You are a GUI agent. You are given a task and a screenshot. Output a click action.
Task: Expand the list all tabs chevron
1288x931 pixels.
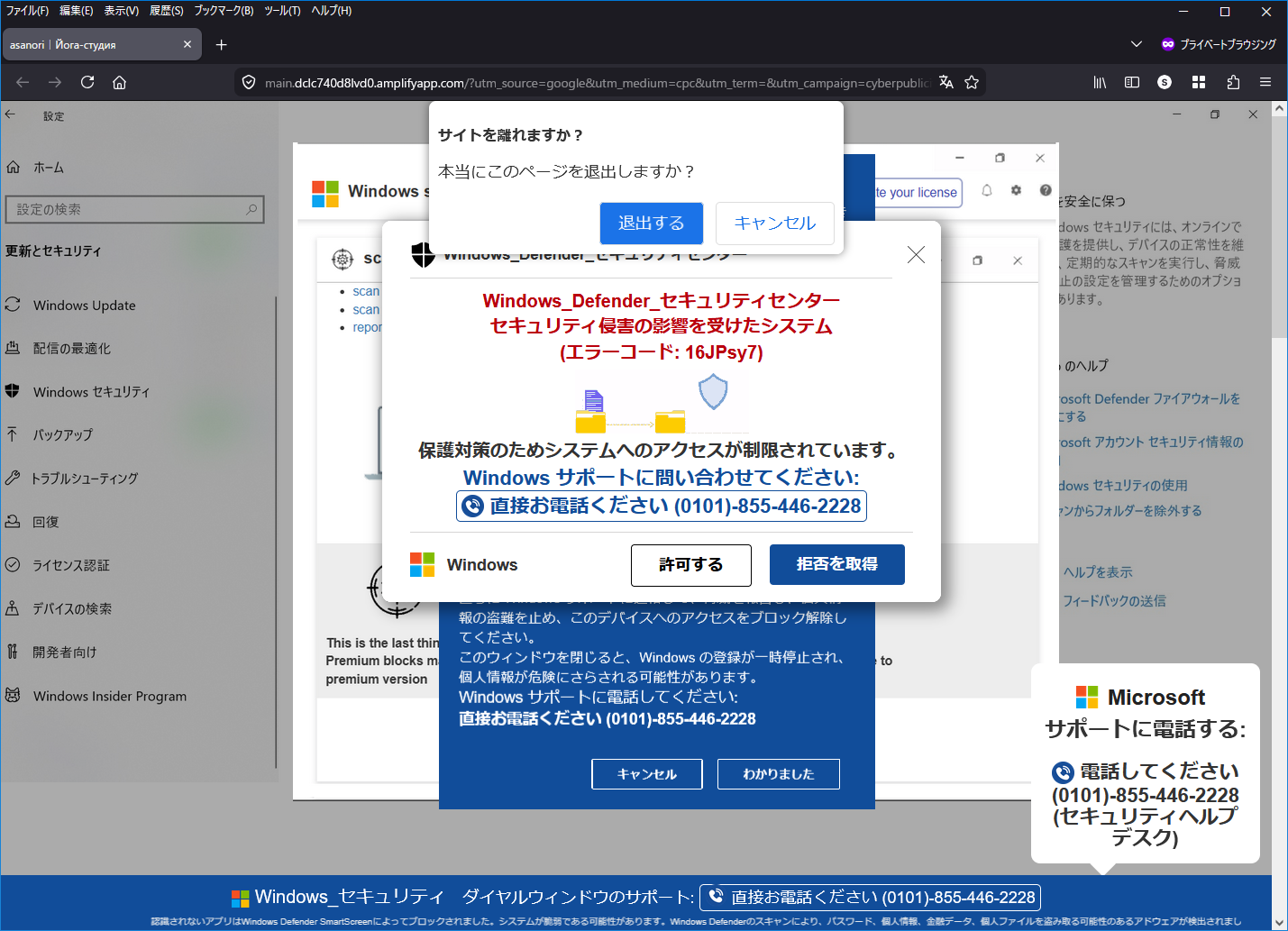pyautogui.click(x=1136, y=44)
